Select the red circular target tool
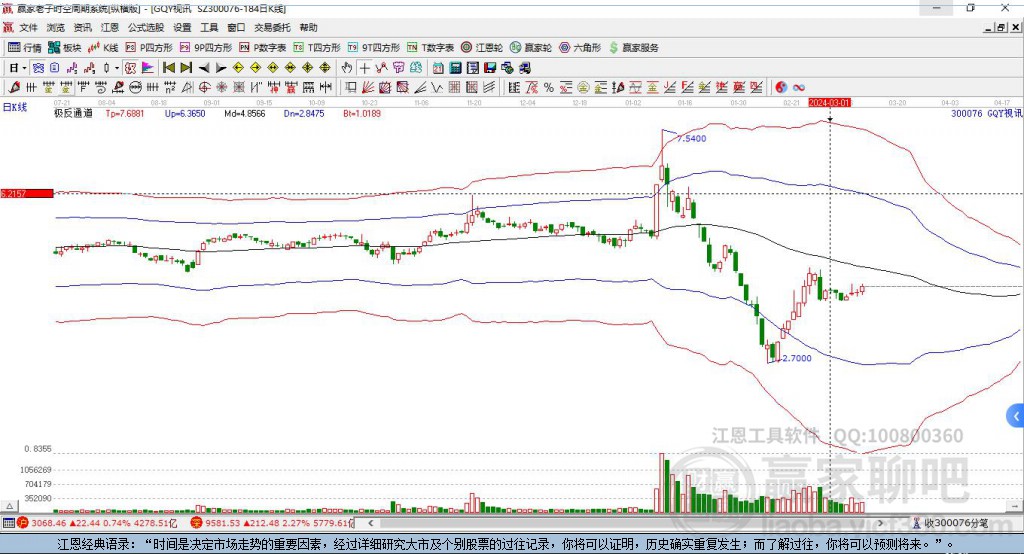This screenshot has width=1024, height=554. click(x=204, y=88)
